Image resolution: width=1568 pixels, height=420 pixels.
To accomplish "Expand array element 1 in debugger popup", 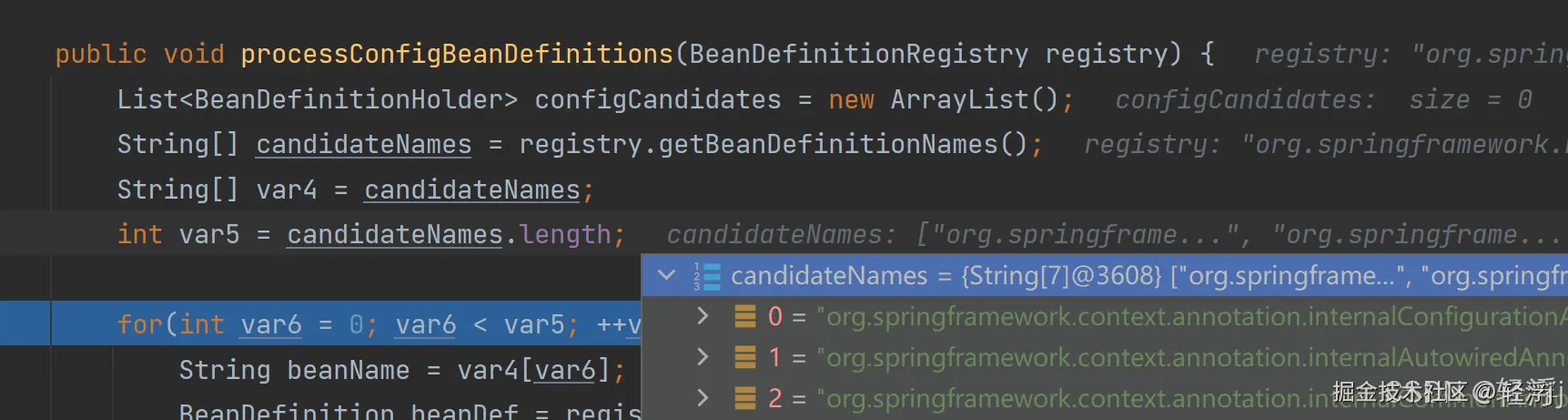I will (x=702, y=357).
